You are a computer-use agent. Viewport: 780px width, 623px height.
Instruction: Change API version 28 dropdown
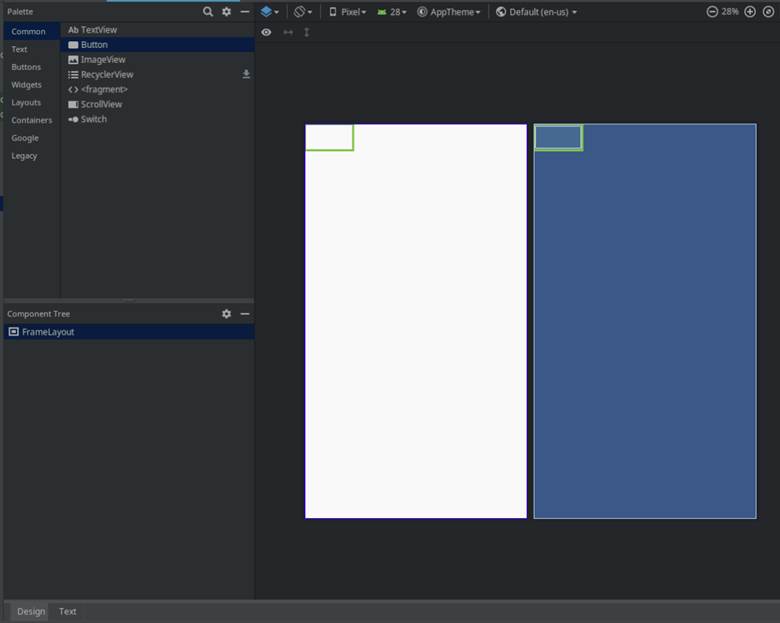pos(391,12)
